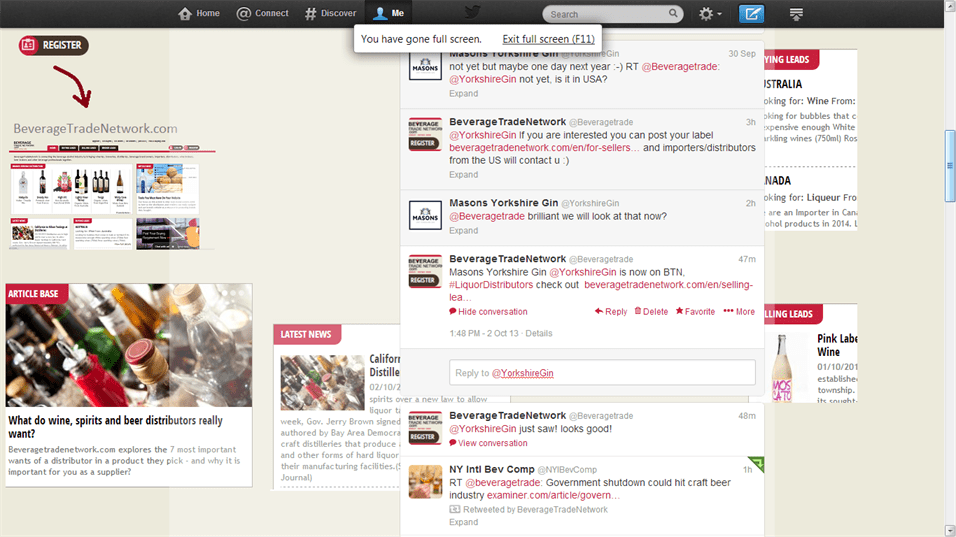Open the Connect tab
The image size is (956, 537).
pyautogui.click(x=262, y=13)
